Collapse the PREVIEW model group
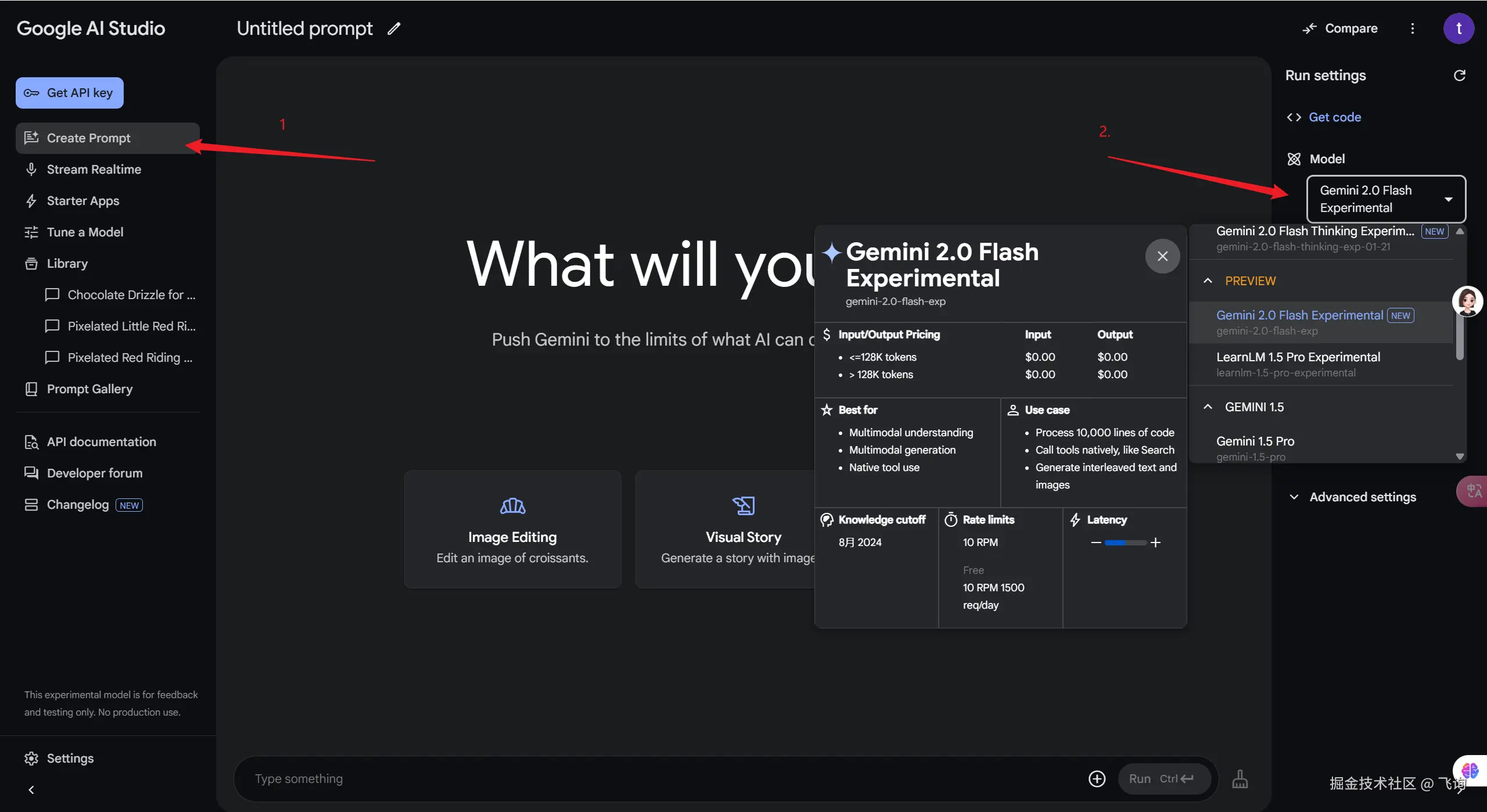Viewport: 1487px width, 812px height. coord(1208,281)
